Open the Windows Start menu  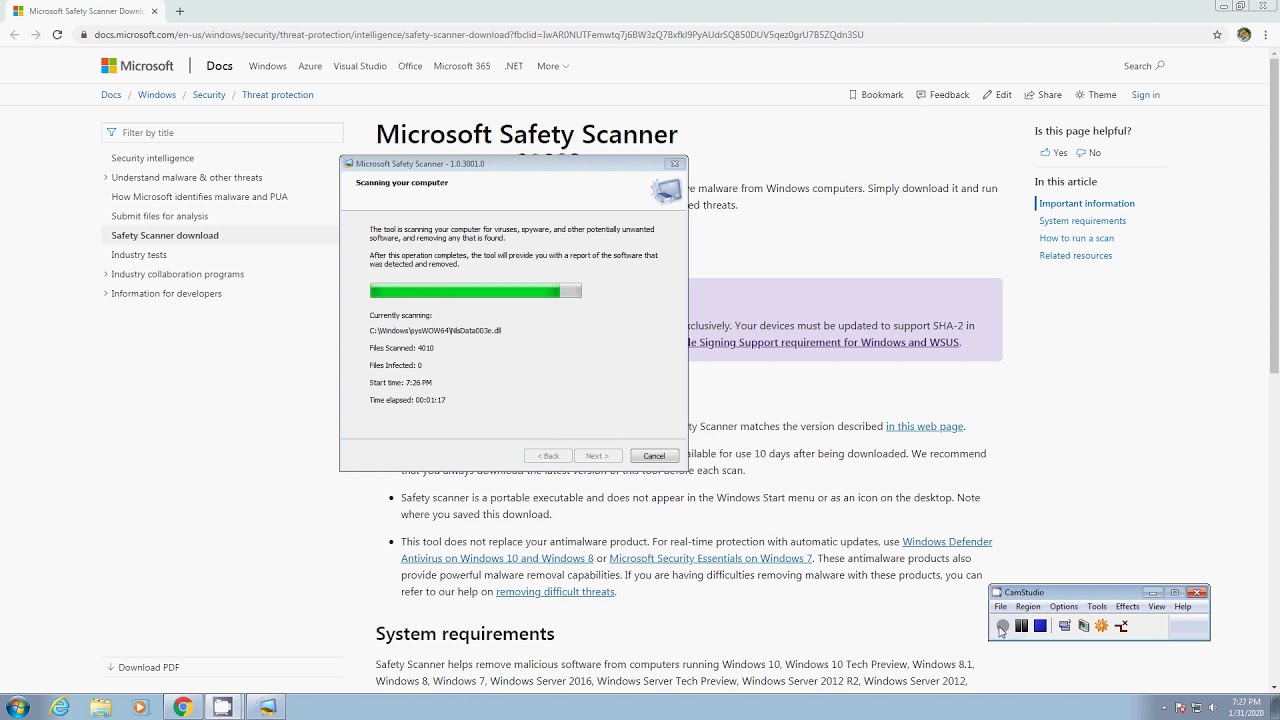coord(18,707)
